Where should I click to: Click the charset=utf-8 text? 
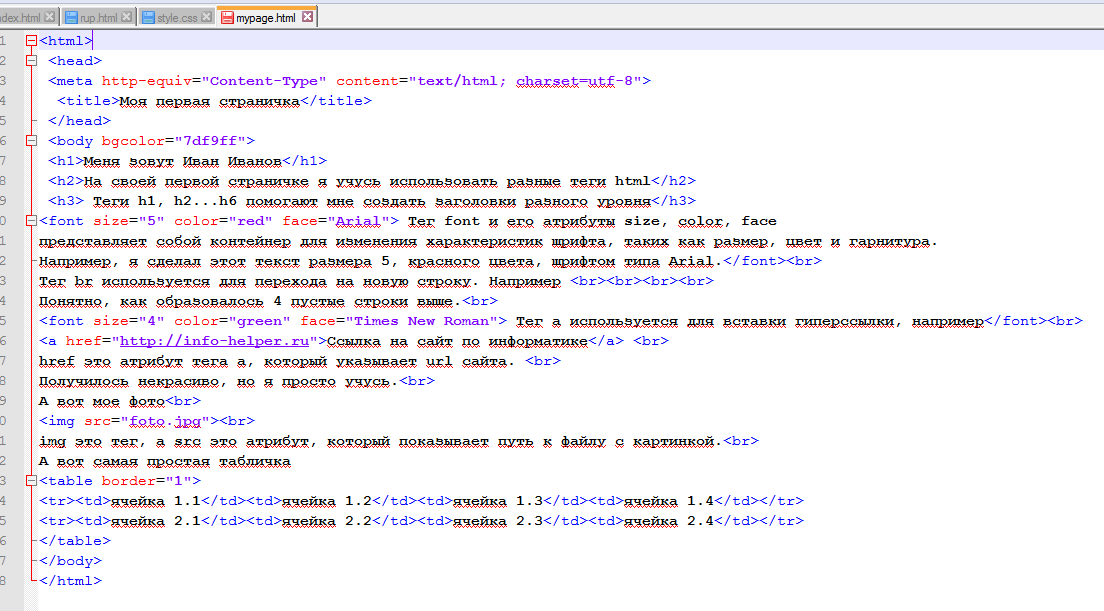pyautogui.click(x=575, y=81)
